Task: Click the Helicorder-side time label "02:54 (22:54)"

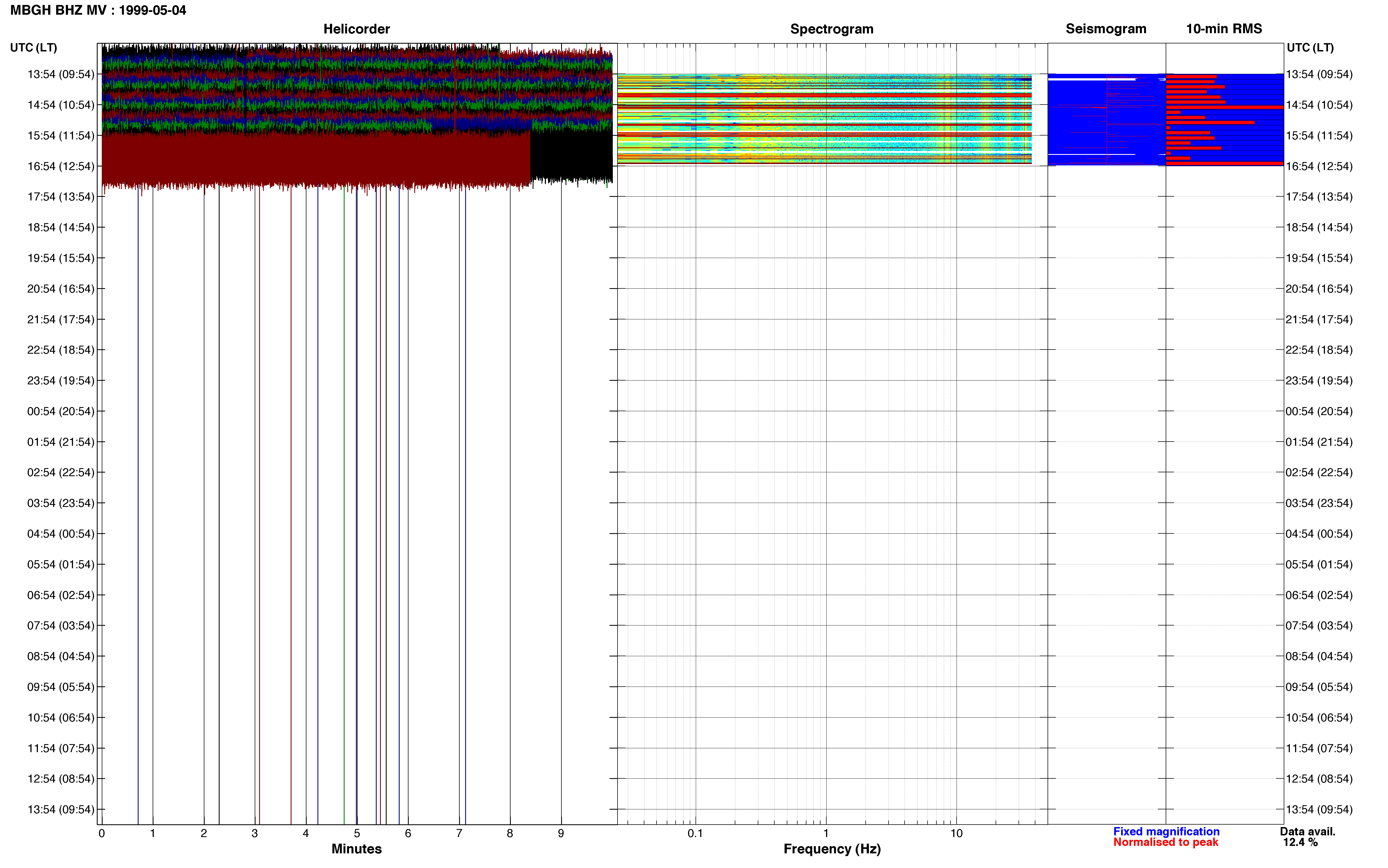Action: pyautogui.click(x=61, y=473)
